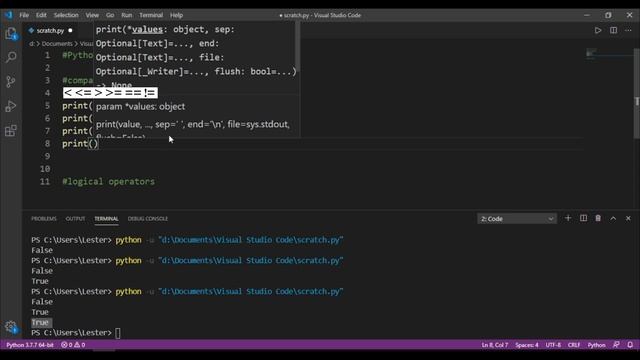Click line number 9 in gutter
The width and height of the screenshot is (640, 360).
(x=47, y=156)
